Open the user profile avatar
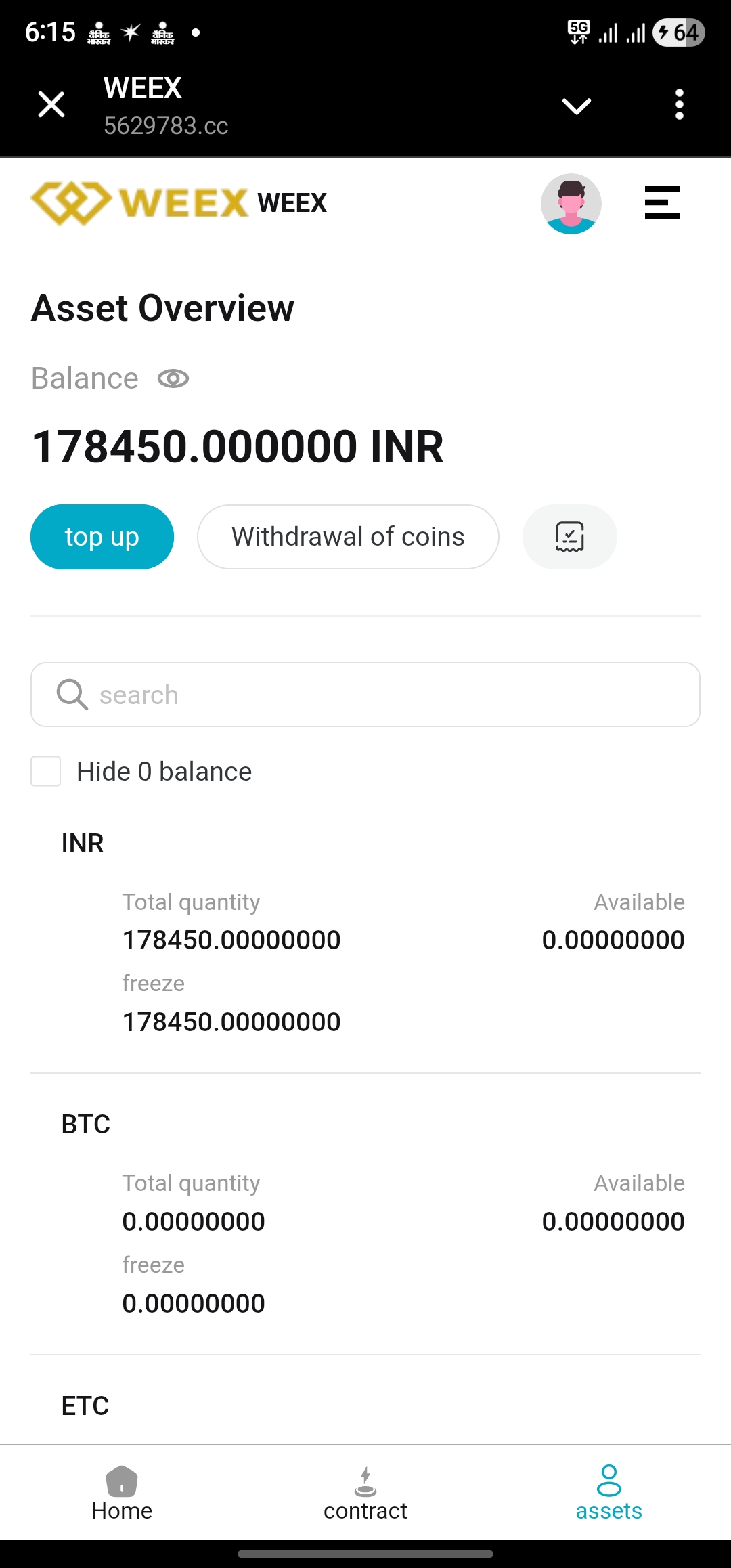 (571, 204)
